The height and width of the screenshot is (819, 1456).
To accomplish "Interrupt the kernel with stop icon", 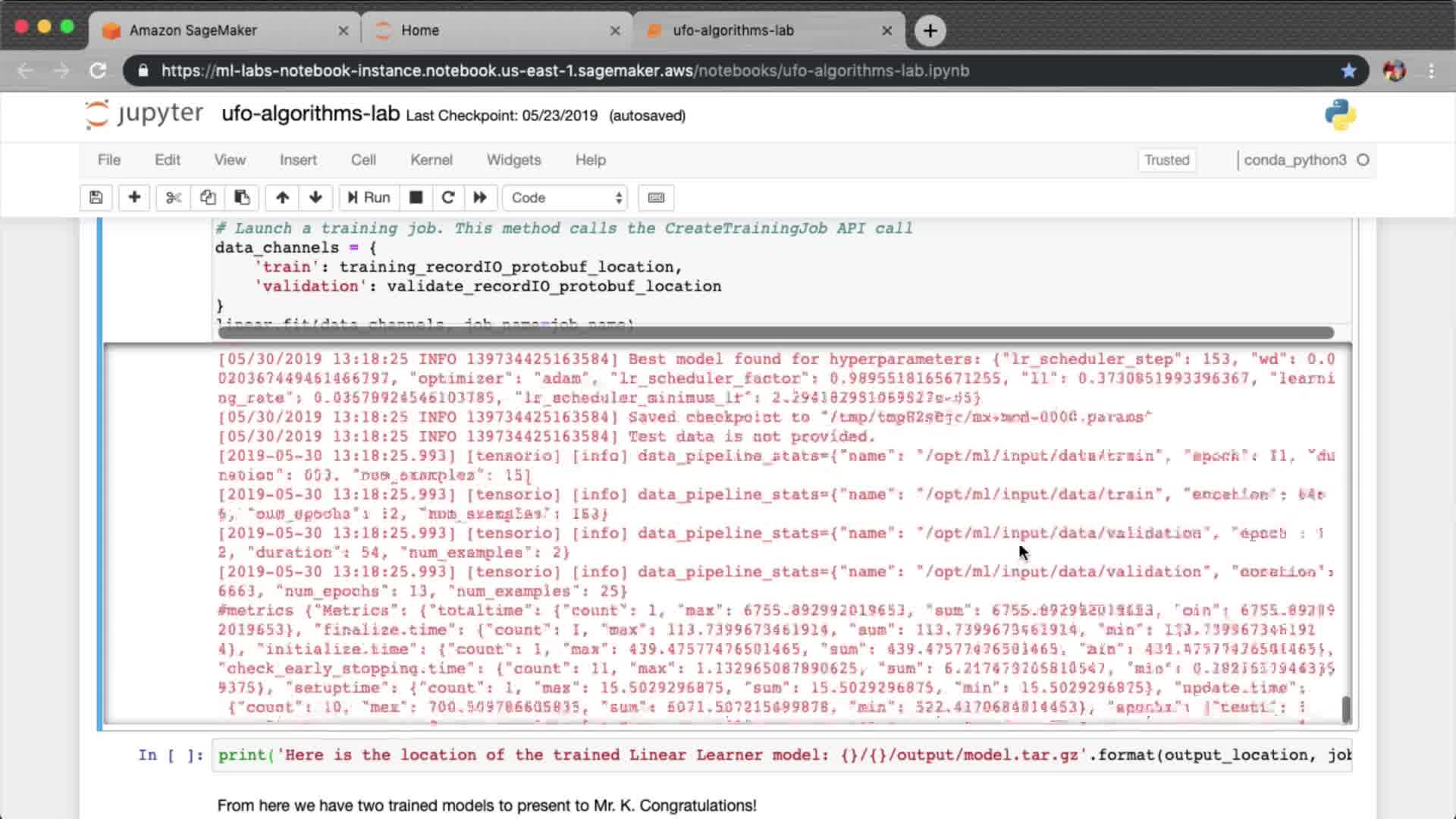I will click(x=416, y=198).
